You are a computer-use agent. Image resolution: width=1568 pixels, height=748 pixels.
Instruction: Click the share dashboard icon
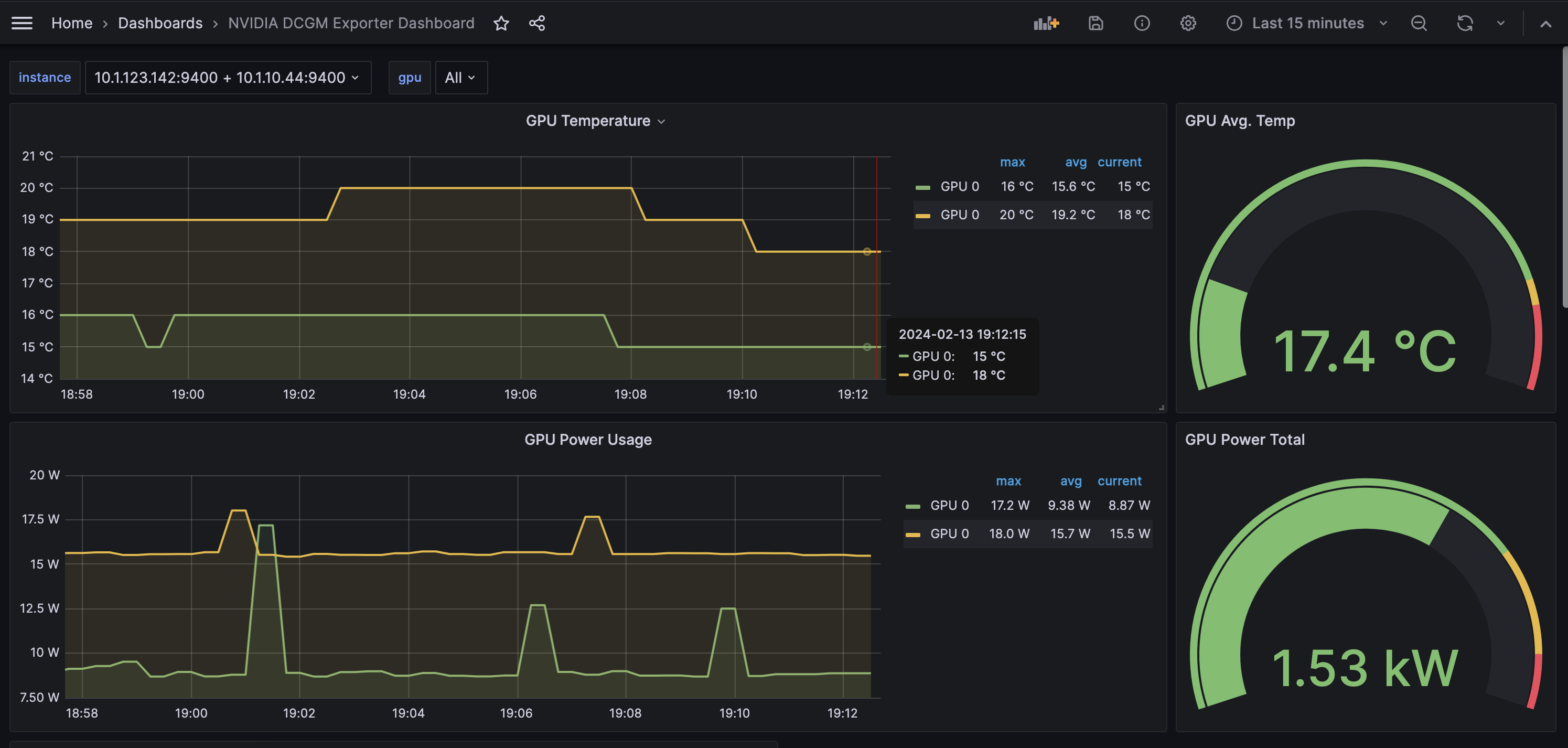click(537, 23)
